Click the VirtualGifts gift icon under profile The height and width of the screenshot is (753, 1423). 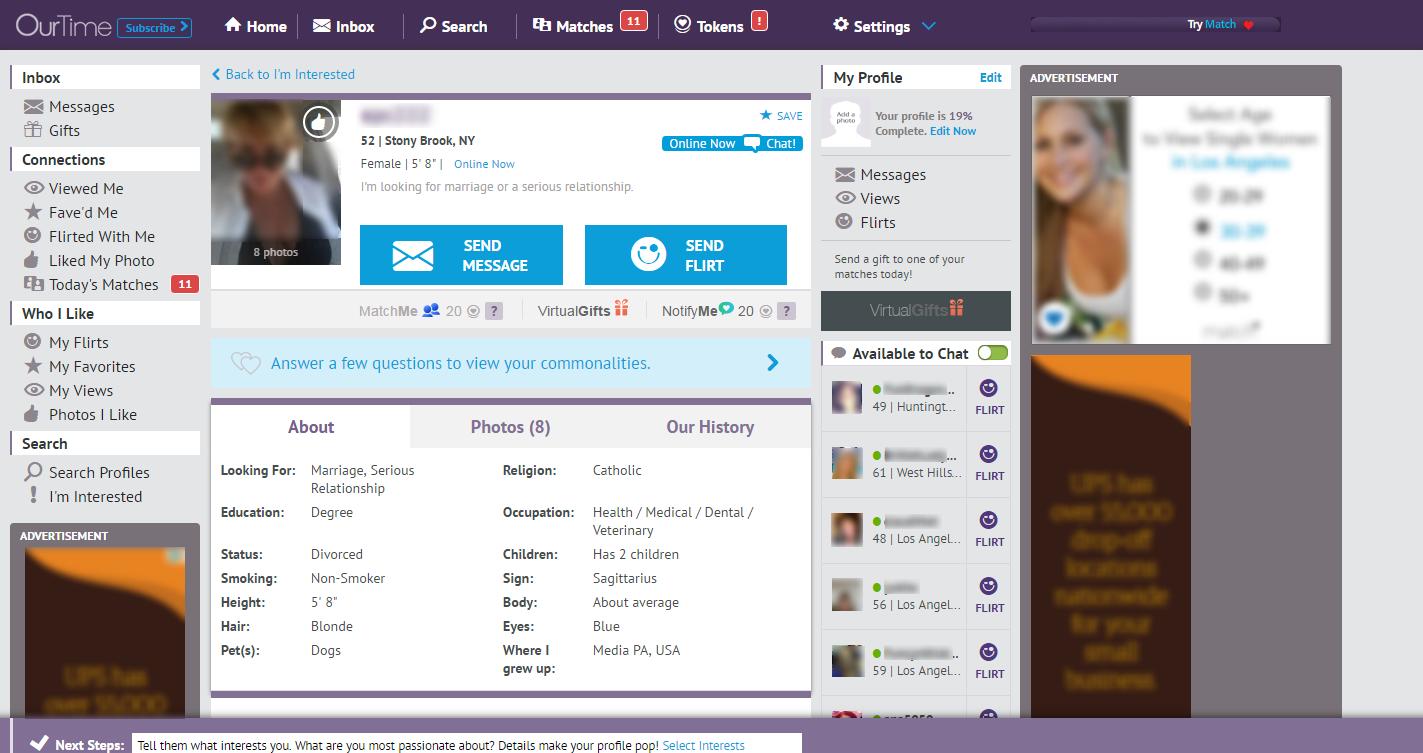pyautogui.click(x=622, y=309)
